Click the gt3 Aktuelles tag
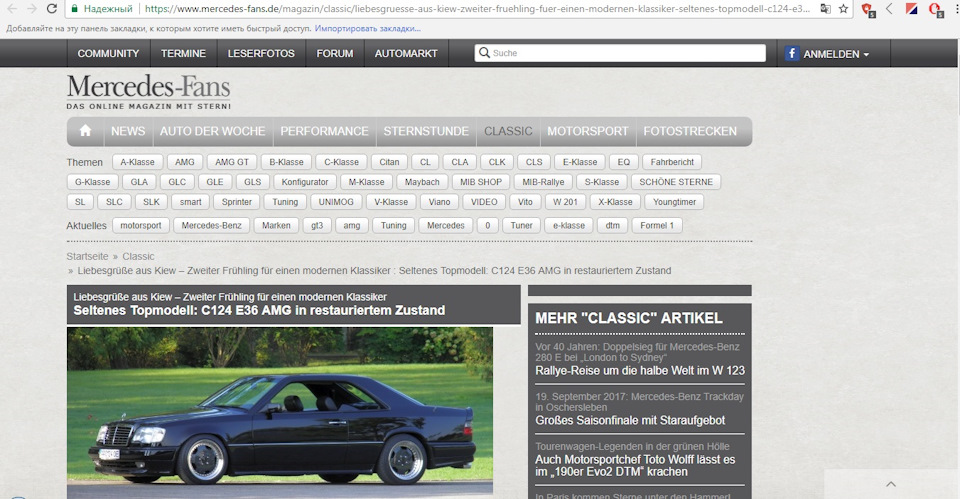The image size is (960, 499). [317, 225]
